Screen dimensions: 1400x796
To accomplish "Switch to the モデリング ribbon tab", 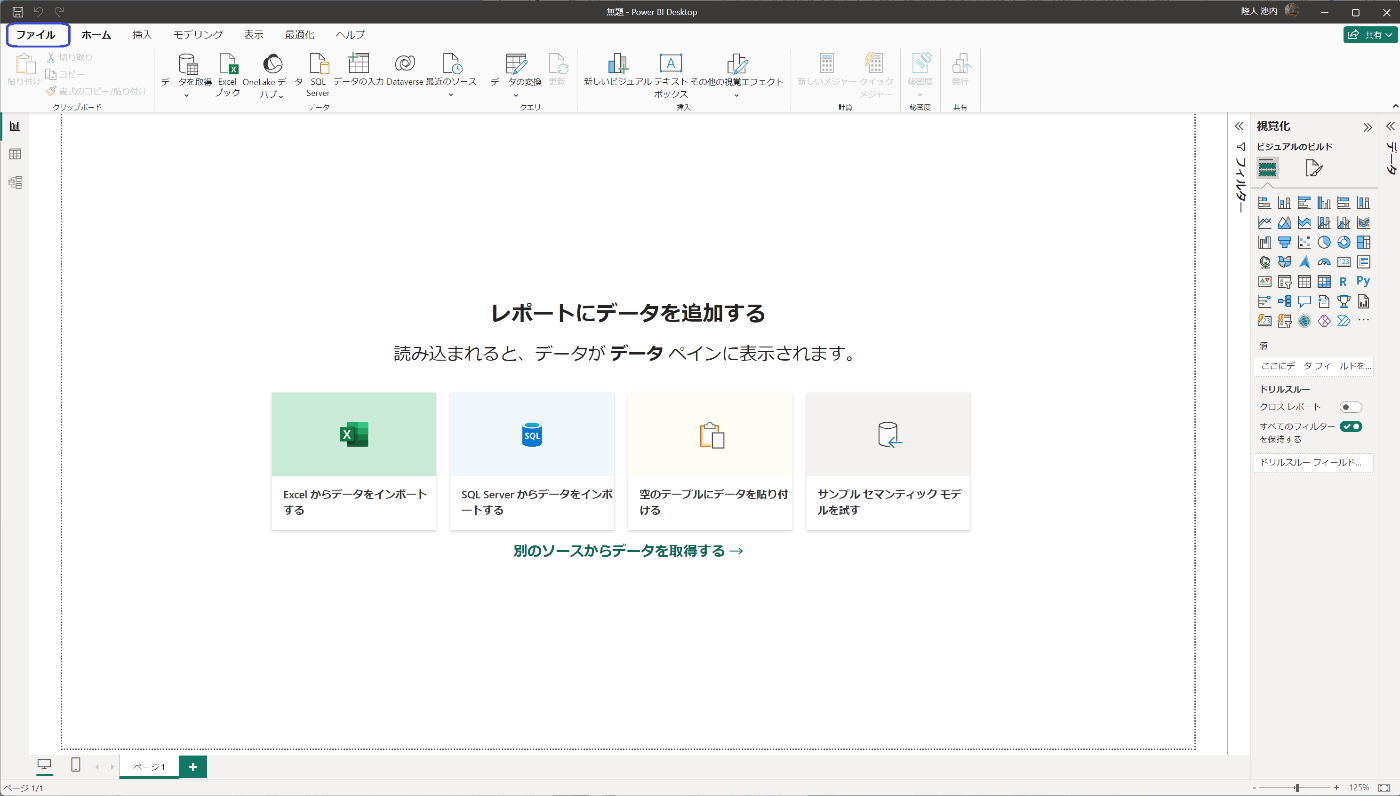I will (x=198, y=34).
